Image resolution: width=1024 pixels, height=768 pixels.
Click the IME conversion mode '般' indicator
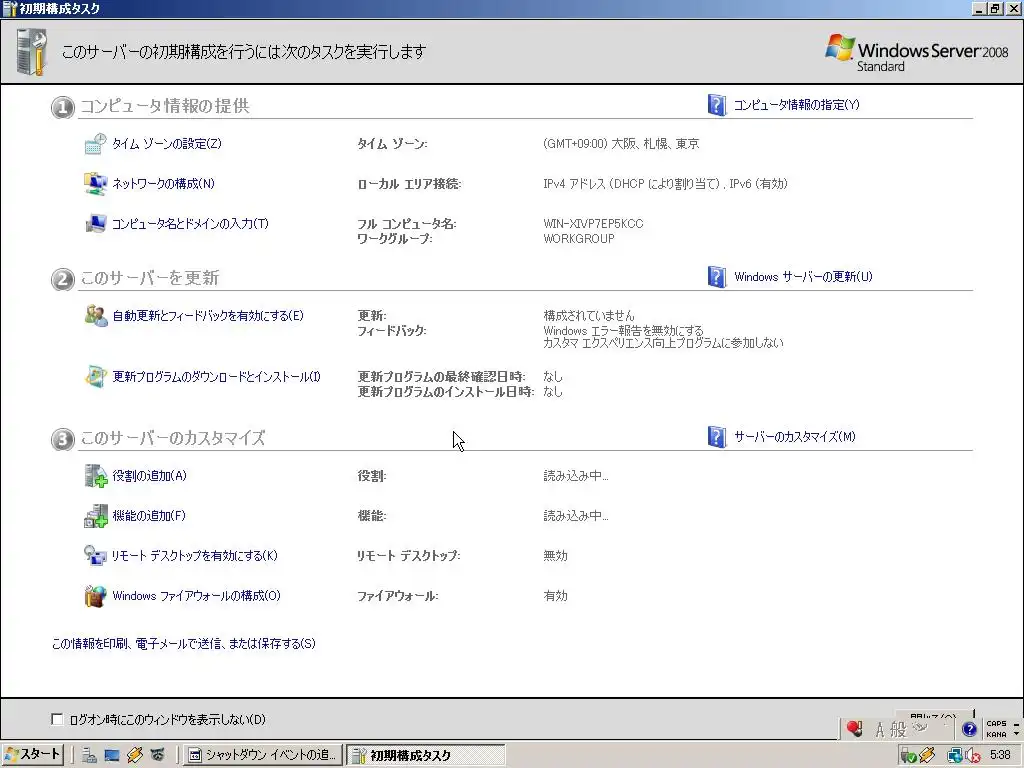point(899,729)
